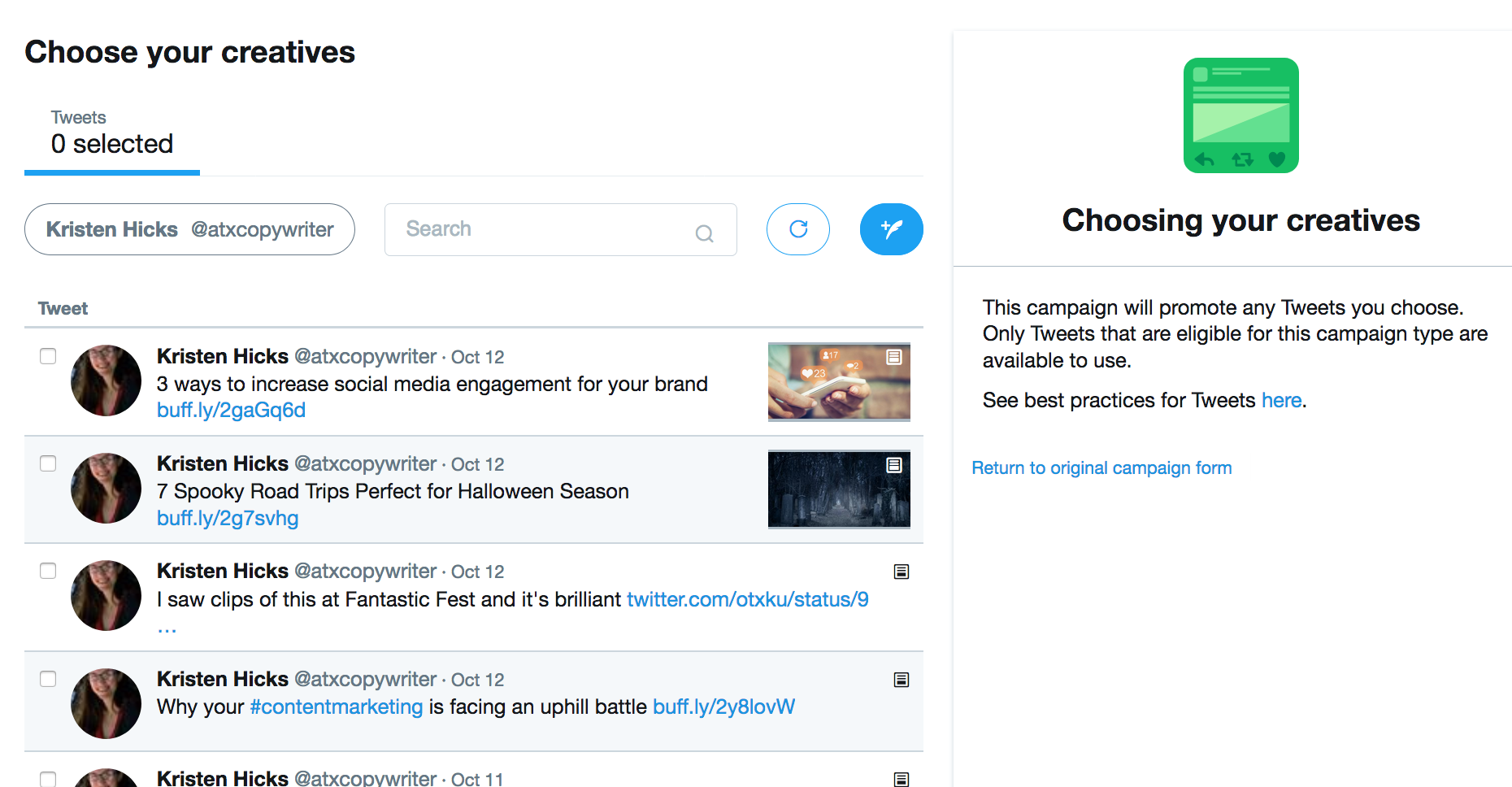Click the card icon on the Fantastic Fest tweet

pos(901,572)
